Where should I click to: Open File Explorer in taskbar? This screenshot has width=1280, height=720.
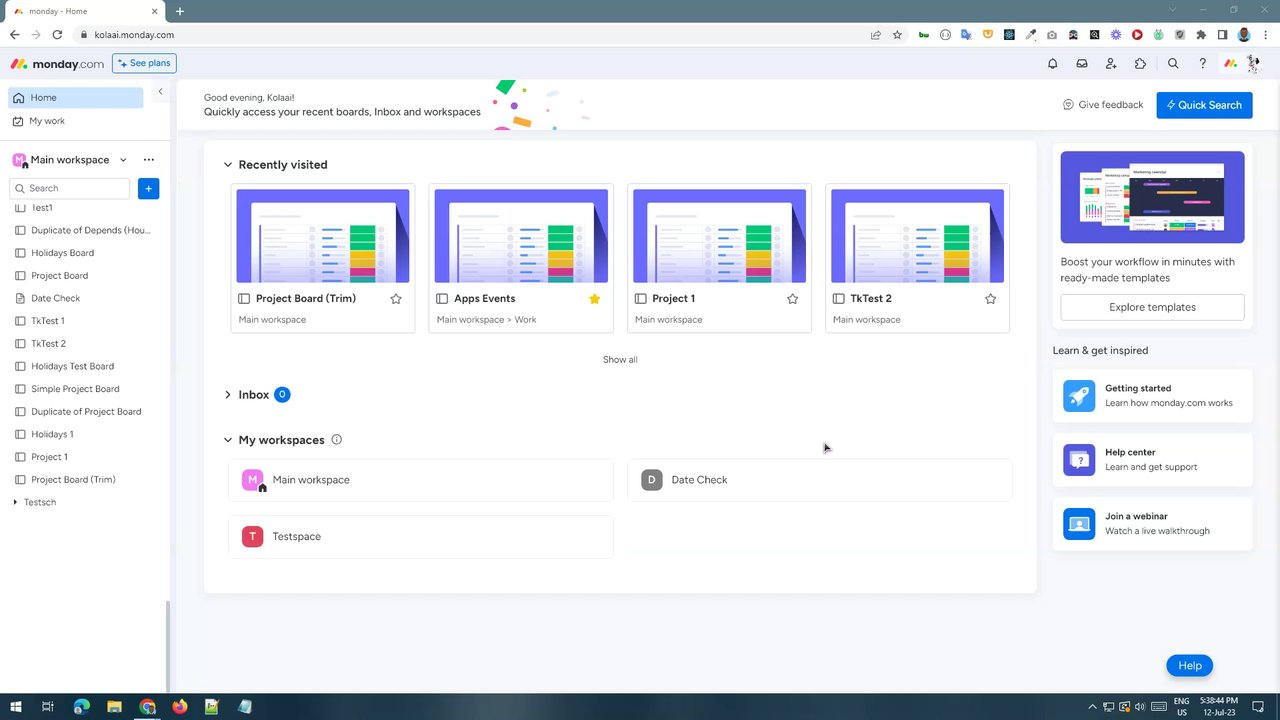114,707
